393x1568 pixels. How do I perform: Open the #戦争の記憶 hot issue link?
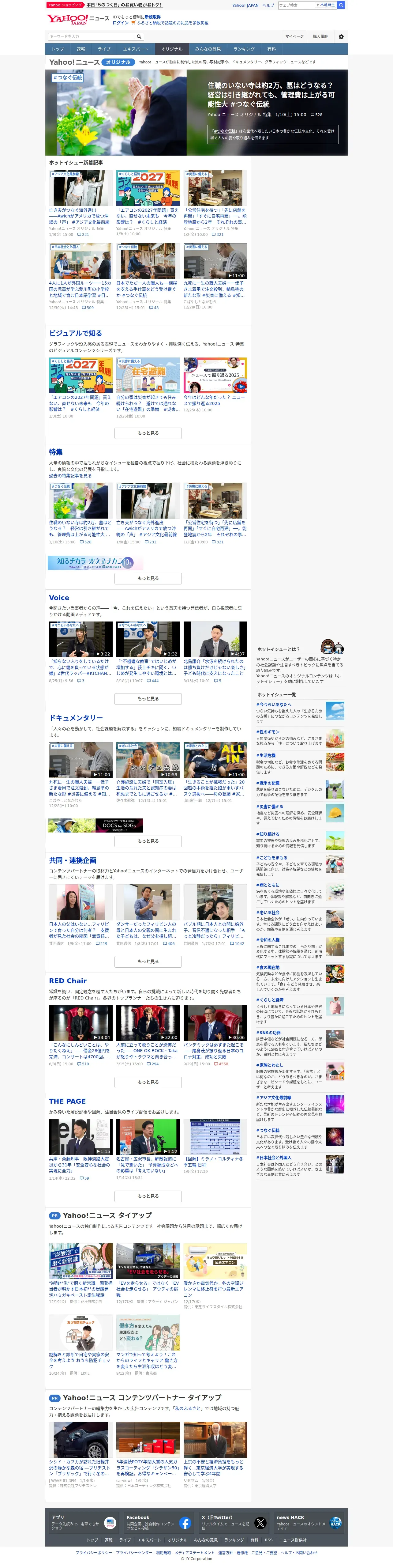pos(268,783)
